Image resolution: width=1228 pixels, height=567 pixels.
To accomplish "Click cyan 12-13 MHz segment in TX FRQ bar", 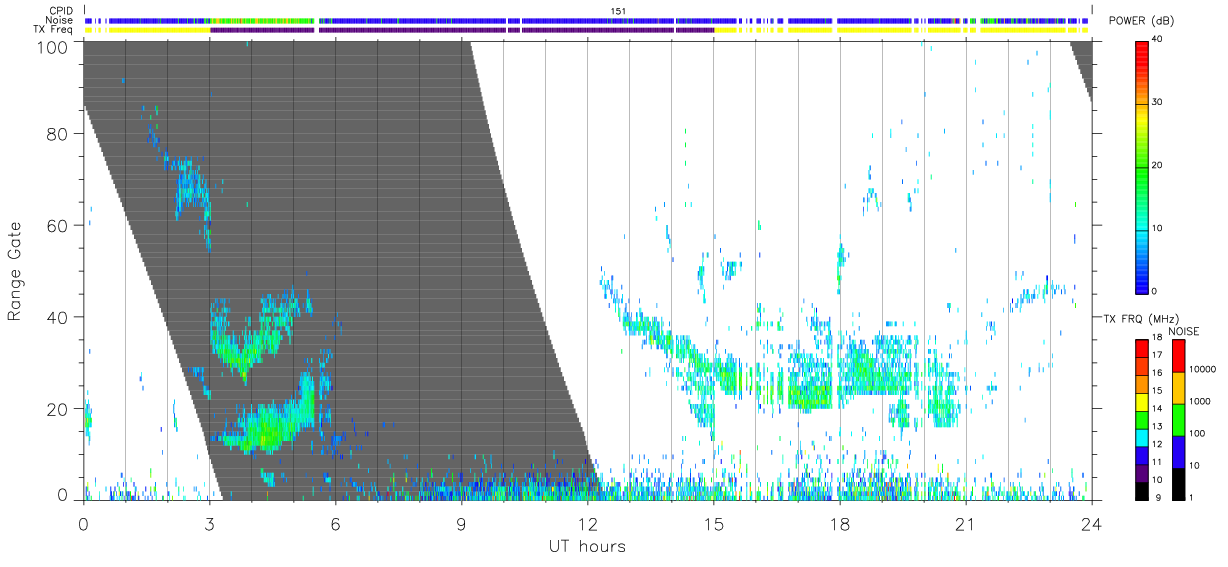I will coord(1142,436).
